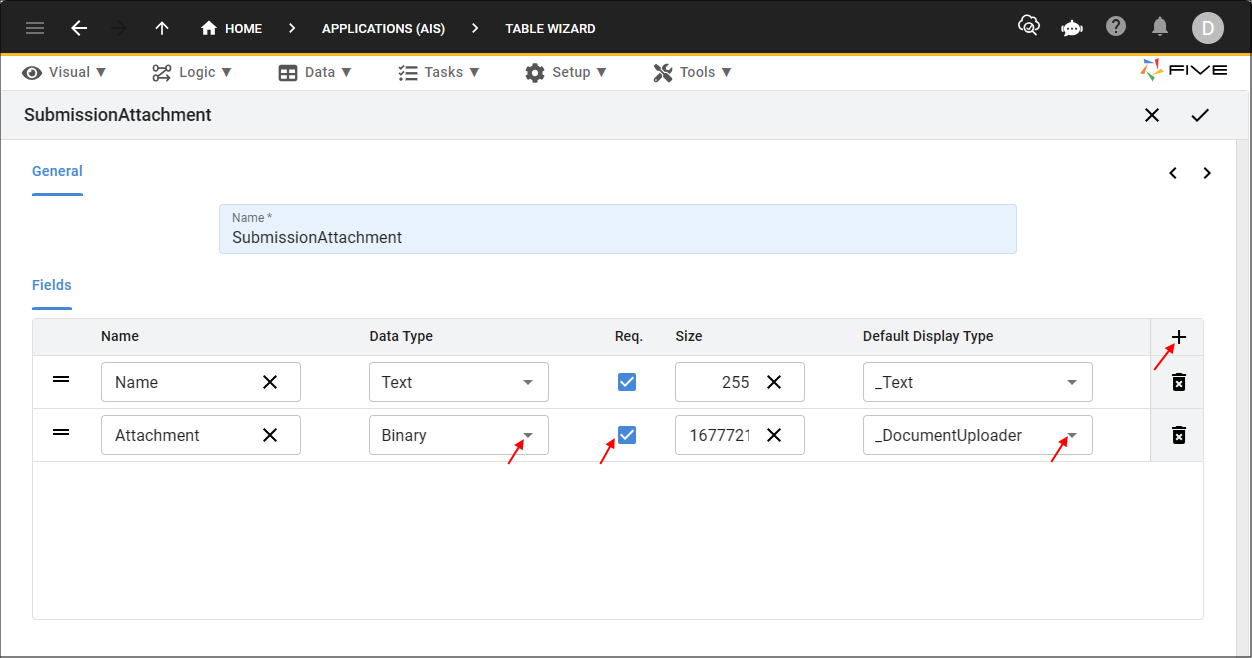Delete the Name field row
Viewport: 1252px width, 658px height.
(1178, 381)
